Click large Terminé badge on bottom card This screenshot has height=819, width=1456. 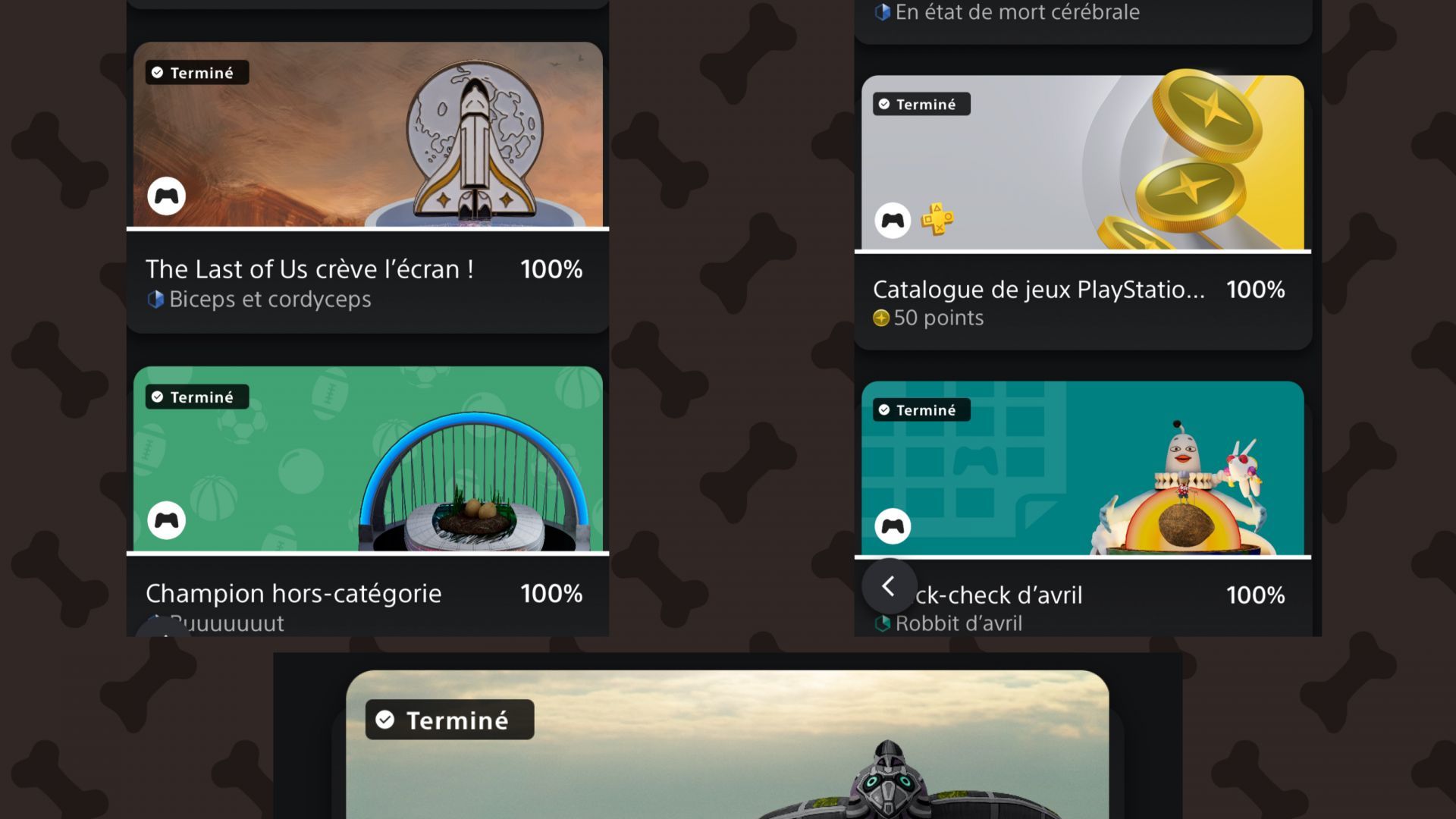pos(450,720)
